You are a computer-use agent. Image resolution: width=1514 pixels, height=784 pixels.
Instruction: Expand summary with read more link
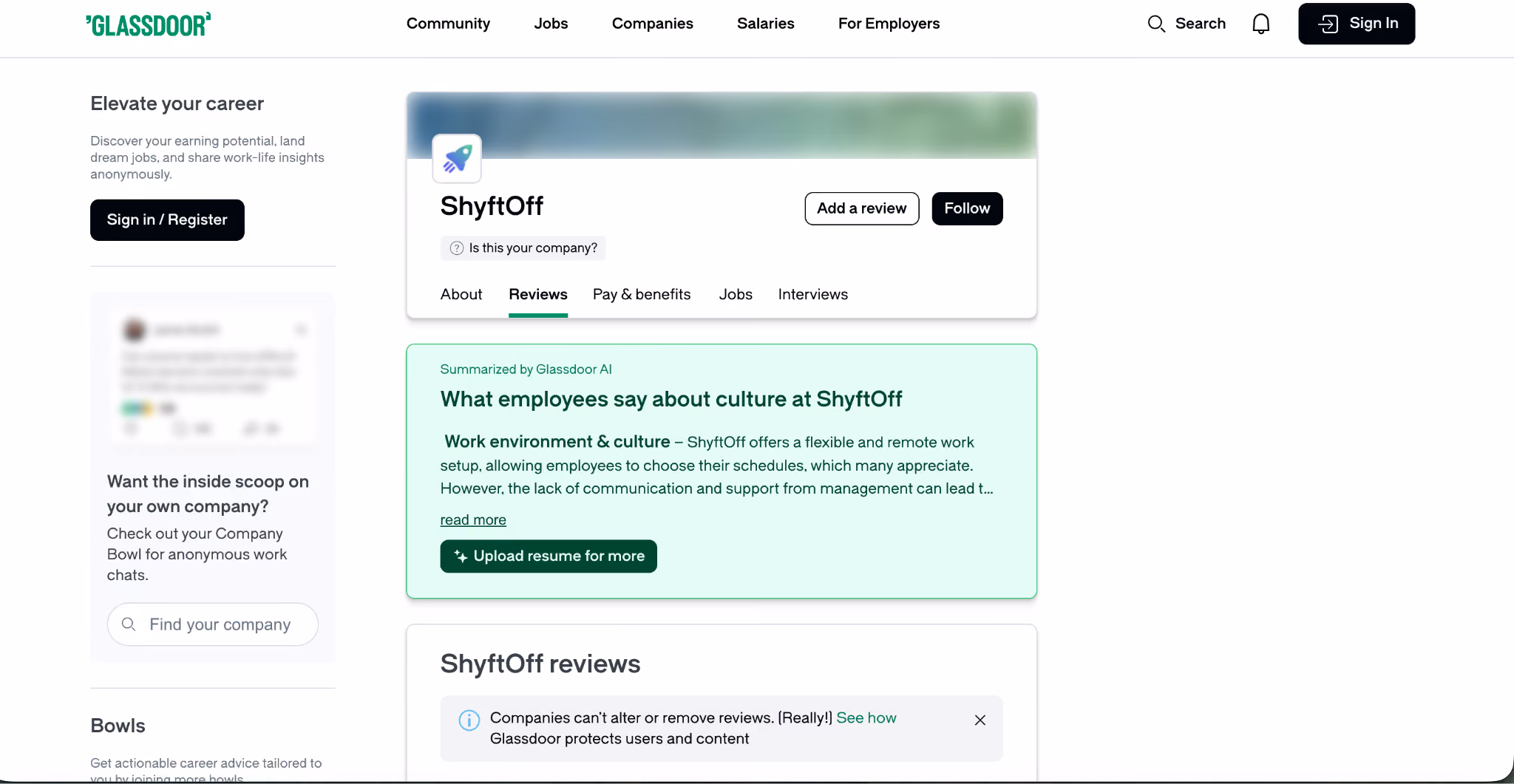pos(473,520)
